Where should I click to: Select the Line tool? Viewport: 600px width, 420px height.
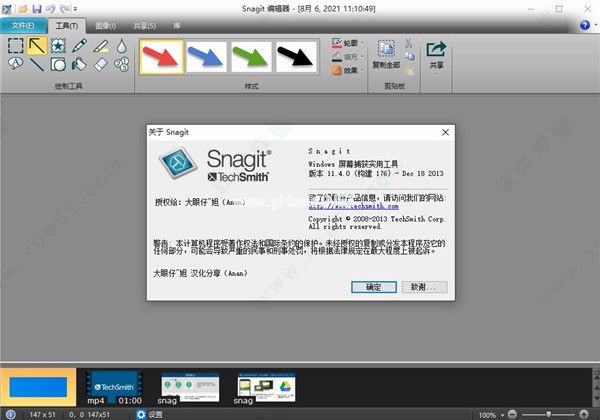pyautogui.click(x=37, y=64)
